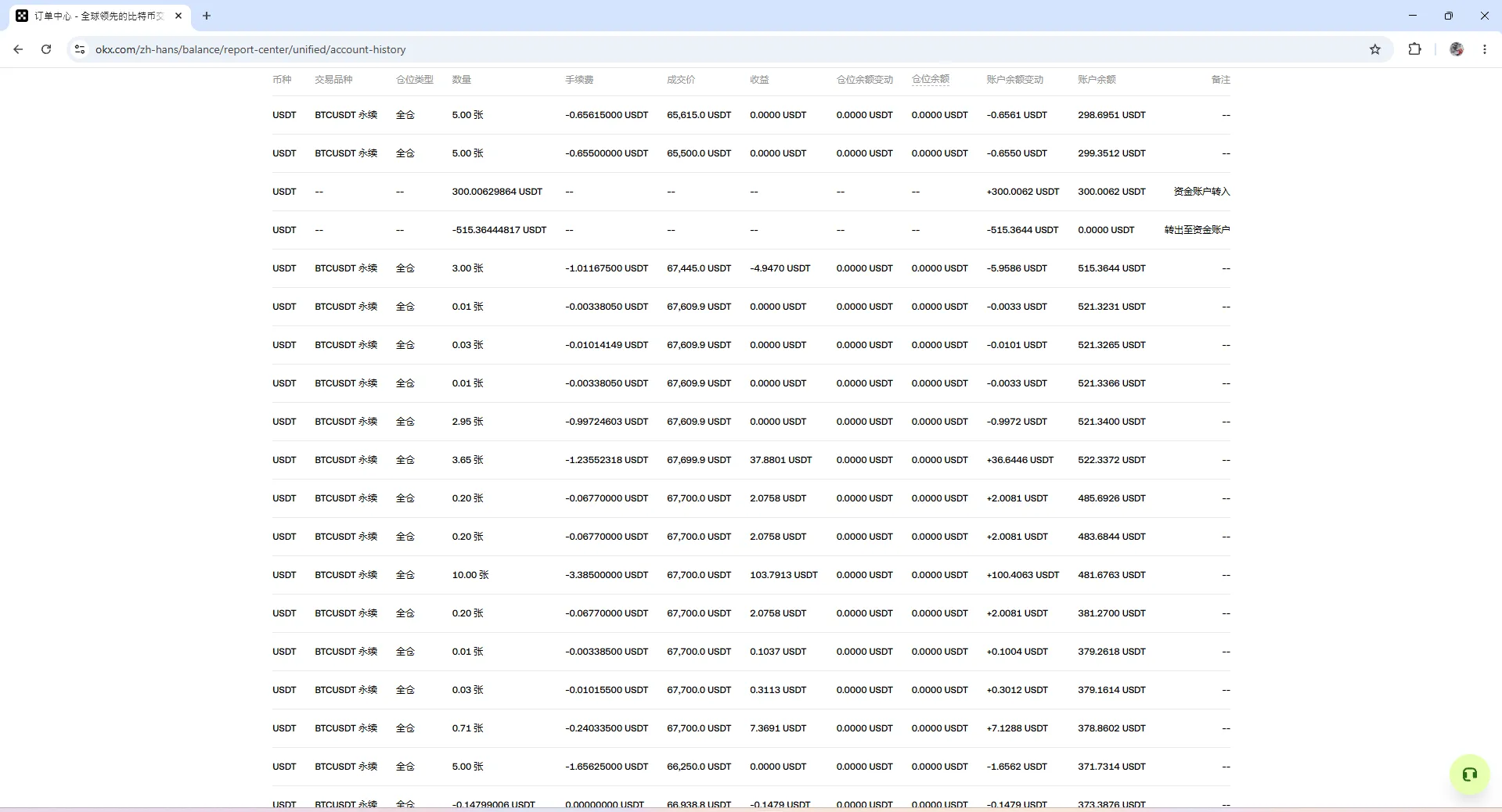Image resolution: width=1502 pixels, height=812 pixels.
Task: Click the fee -1.23552318 USDT
Action: 607,460
